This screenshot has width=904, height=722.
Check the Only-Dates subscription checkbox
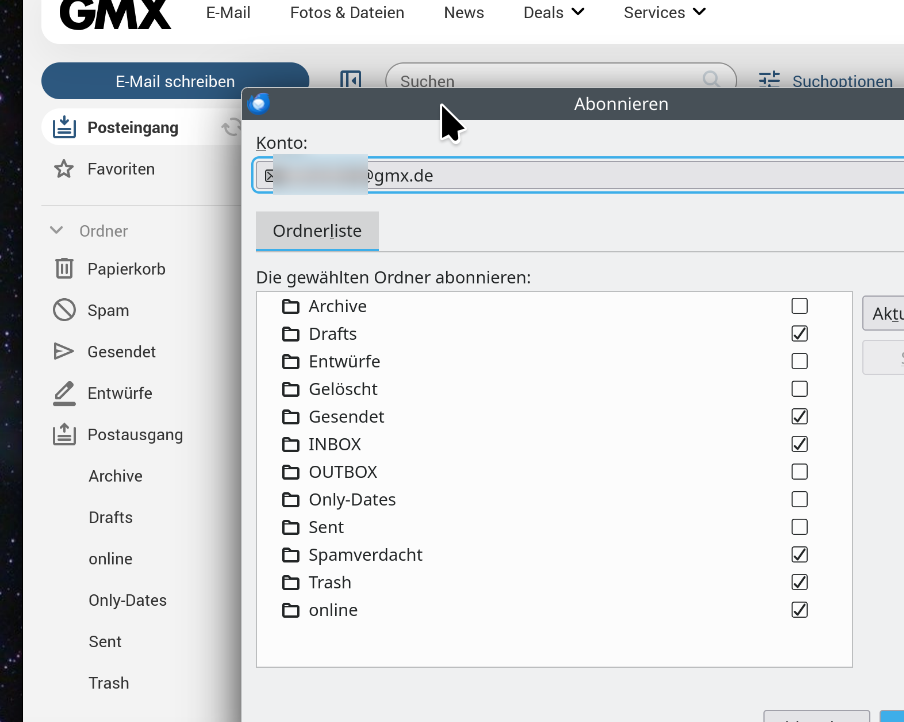point(800,499)
